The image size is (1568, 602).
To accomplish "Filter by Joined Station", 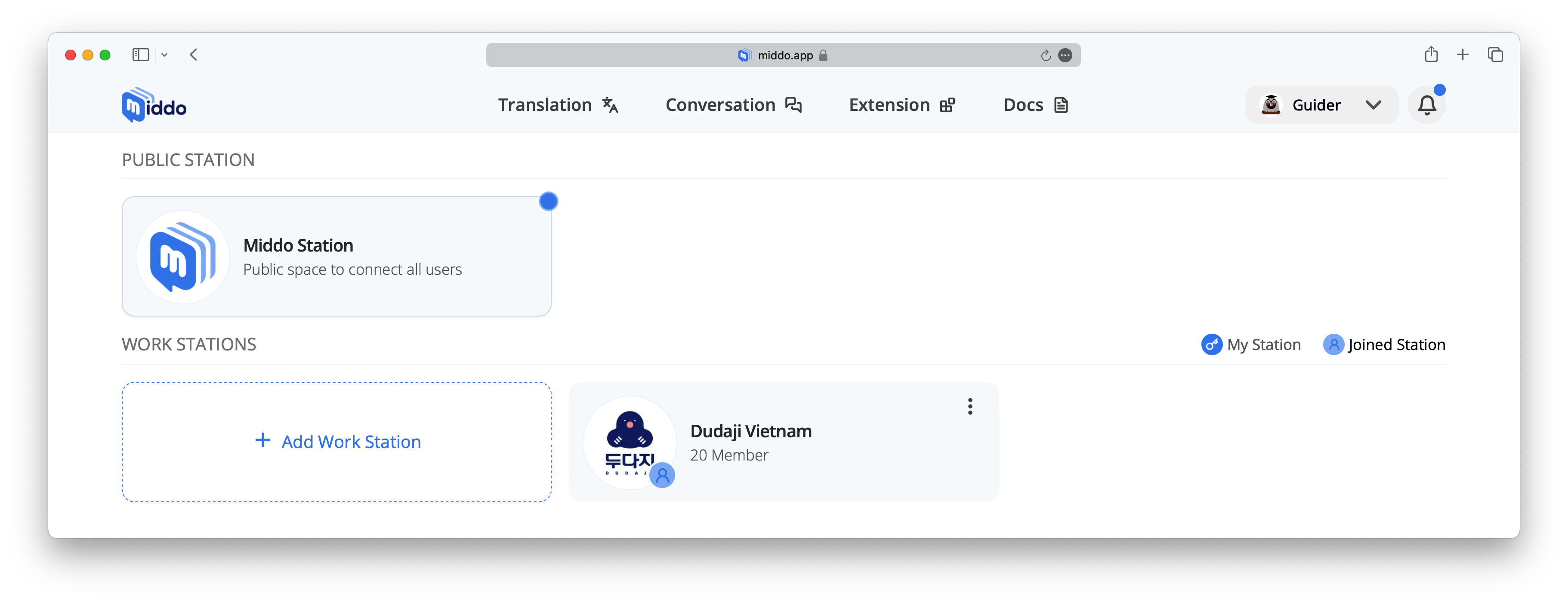I will pyautogui.click(x=1383, y=344).
